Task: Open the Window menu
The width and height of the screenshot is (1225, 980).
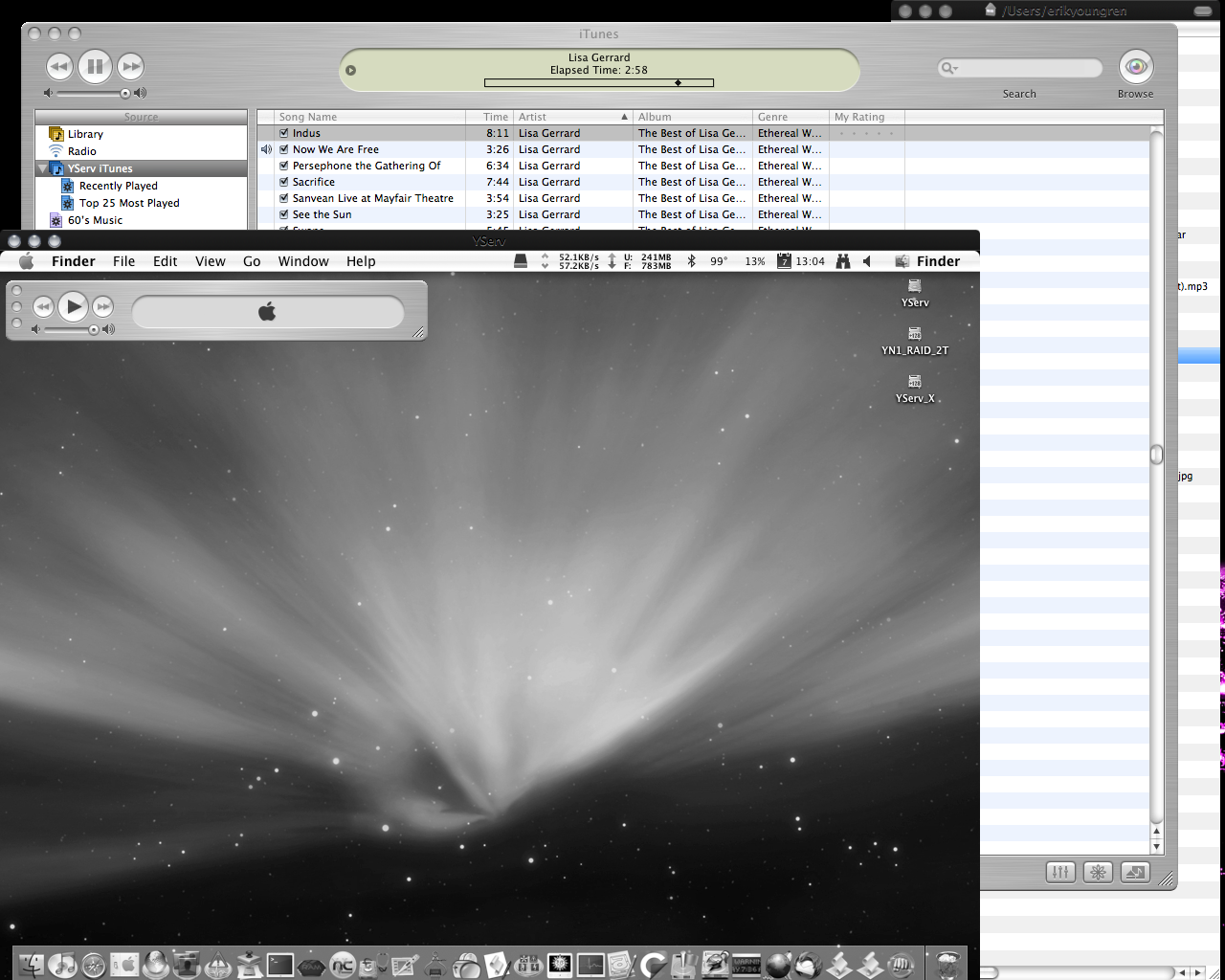Action: (x=303, y=261)
